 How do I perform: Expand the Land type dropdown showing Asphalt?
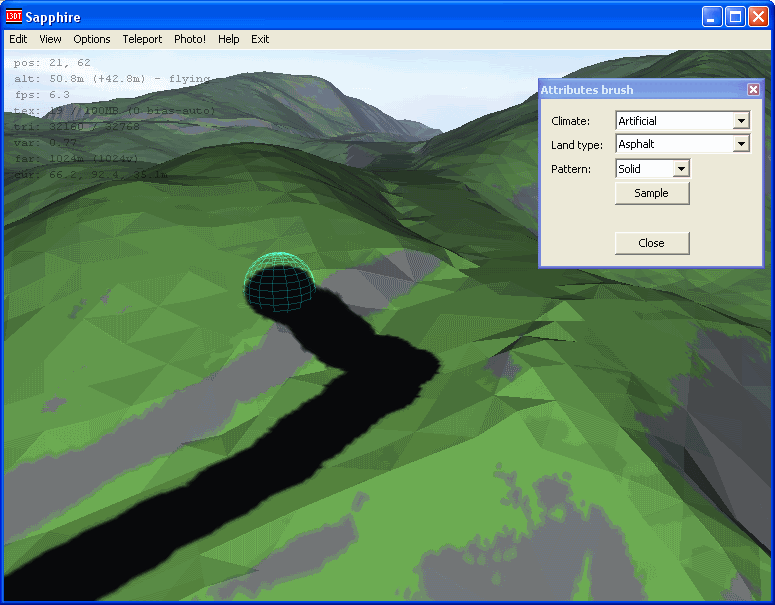[x=741, y=144]
